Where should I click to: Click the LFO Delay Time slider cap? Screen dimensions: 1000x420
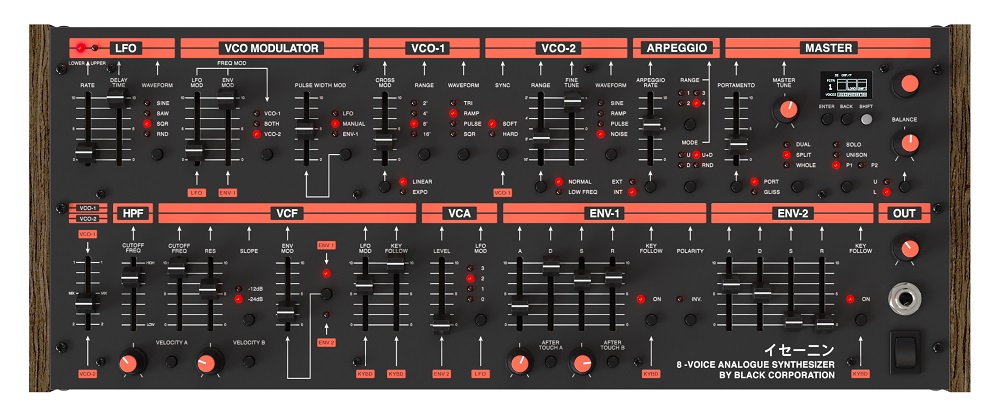tap(117, 98)
